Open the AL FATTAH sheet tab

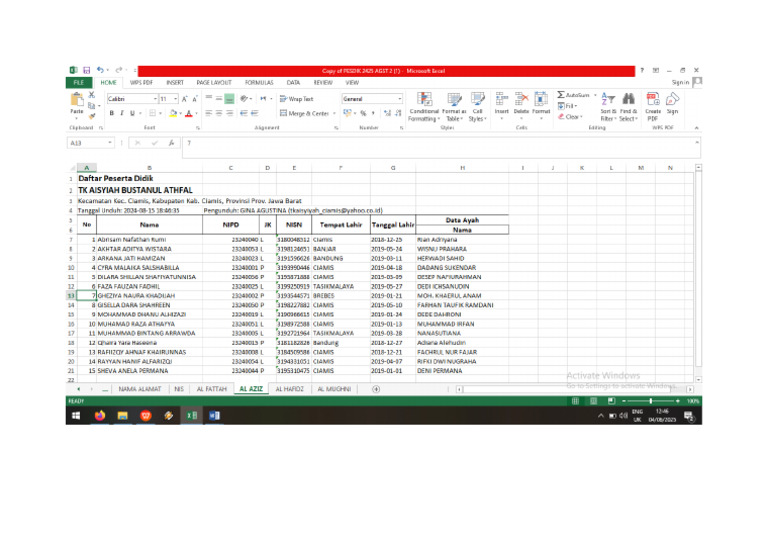coord(212,389)
